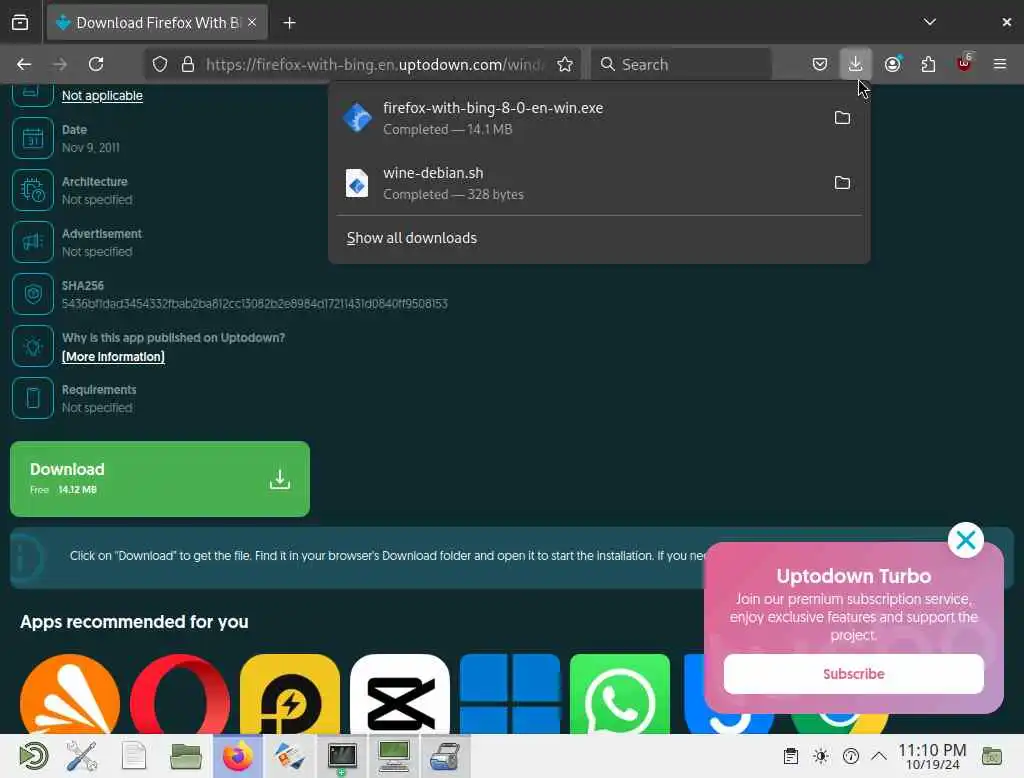The width and height of the screenshot is (1024, 778).
Task: Adjust brightness from system tray icon
Action: [x=820, y=756]
